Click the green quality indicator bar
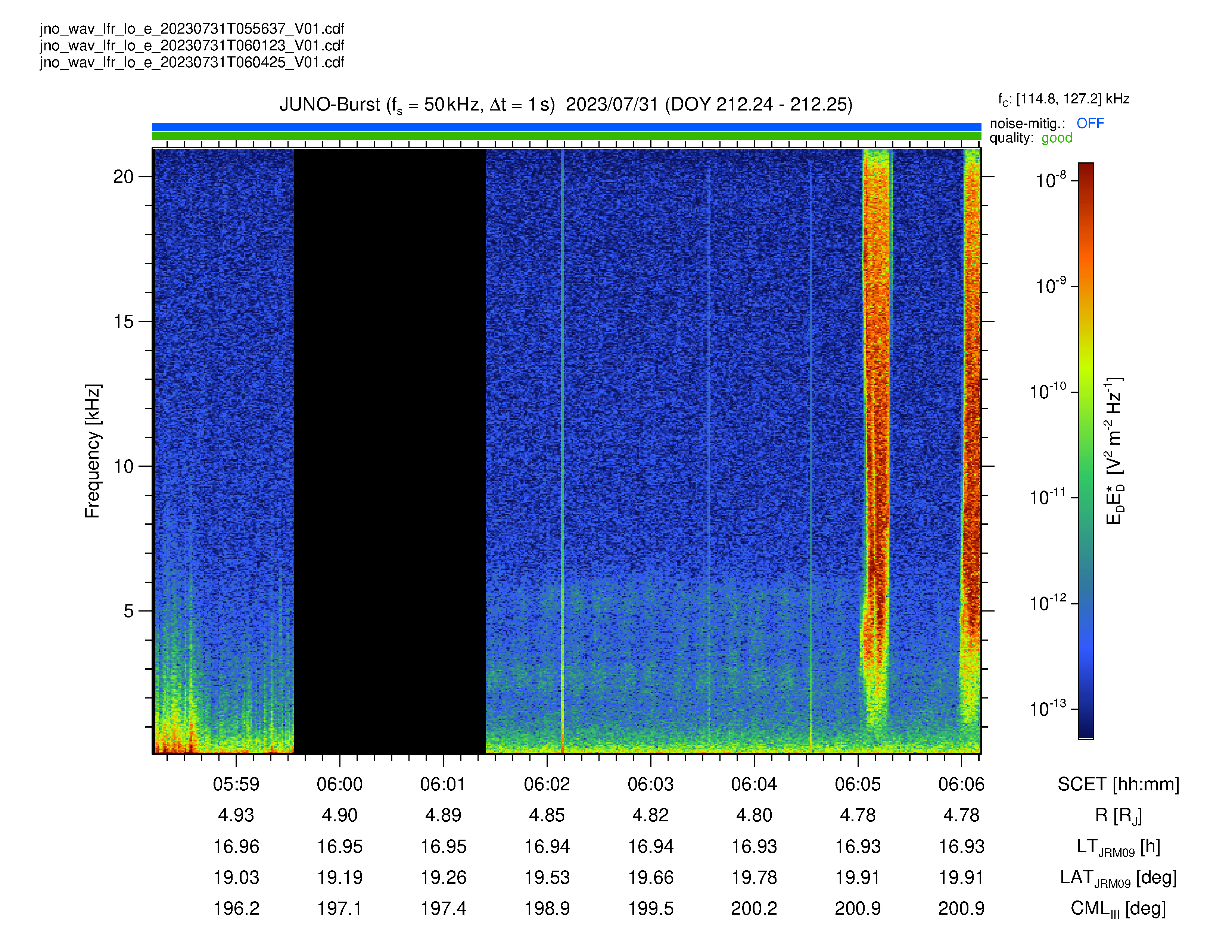Screen dimensions: 1232x952 (x=566, y=136)
